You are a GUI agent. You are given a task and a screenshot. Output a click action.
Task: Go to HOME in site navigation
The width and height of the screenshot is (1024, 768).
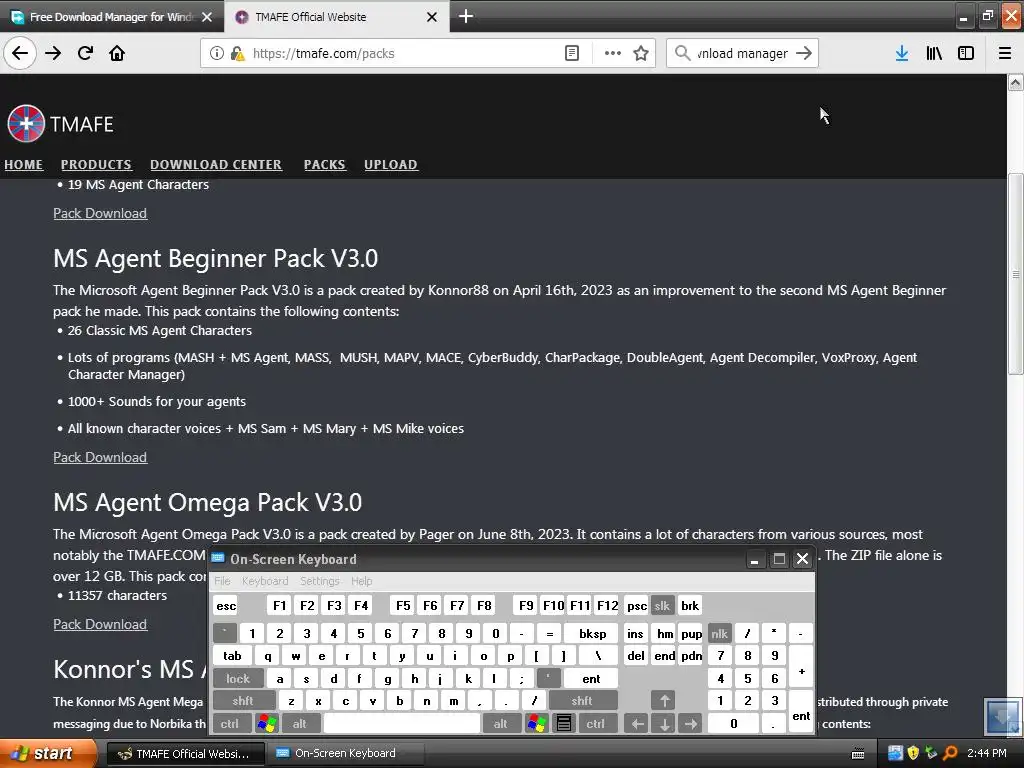(x=24, y=165)
